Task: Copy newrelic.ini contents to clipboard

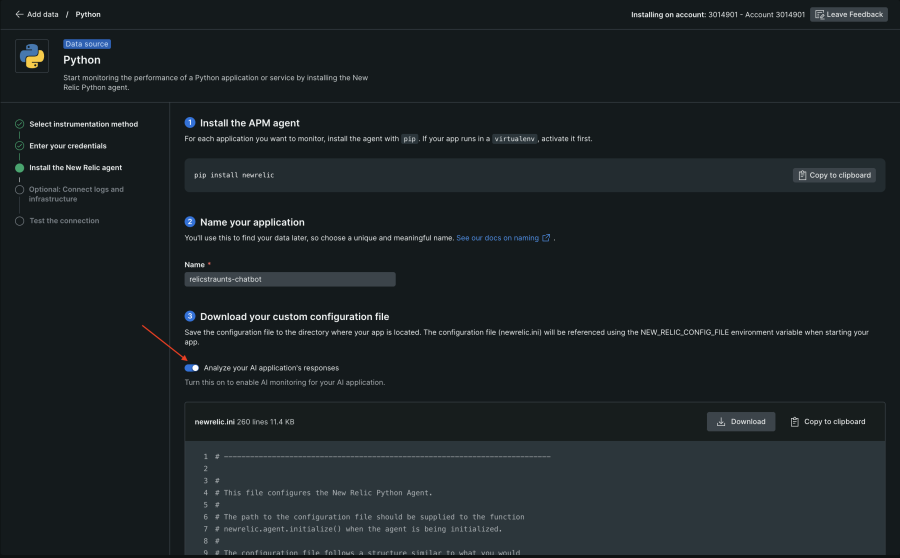Action: click(x=827, y=422)
